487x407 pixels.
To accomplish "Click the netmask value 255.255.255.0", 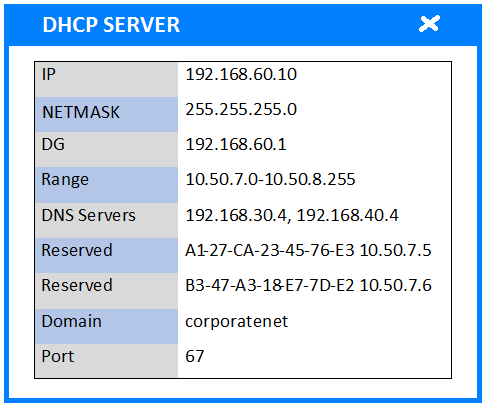I will click(x=241, y=109).
